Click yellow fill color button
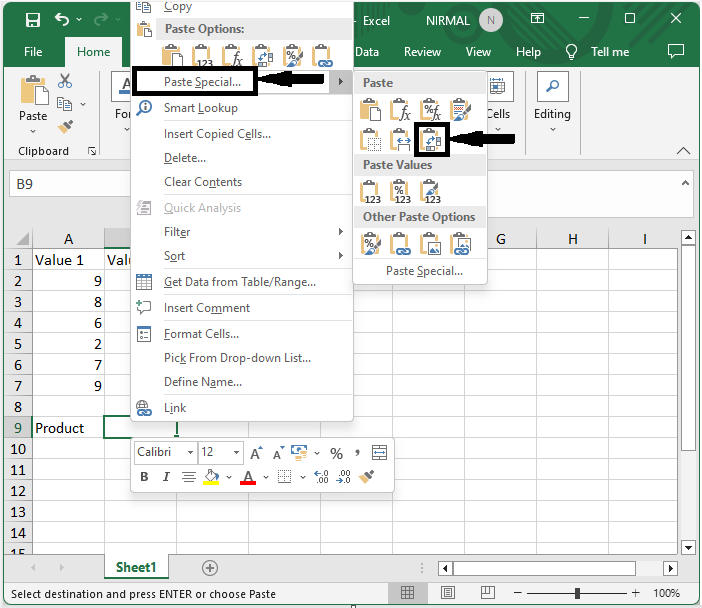The image size is (702, 608). coord(211,477)
